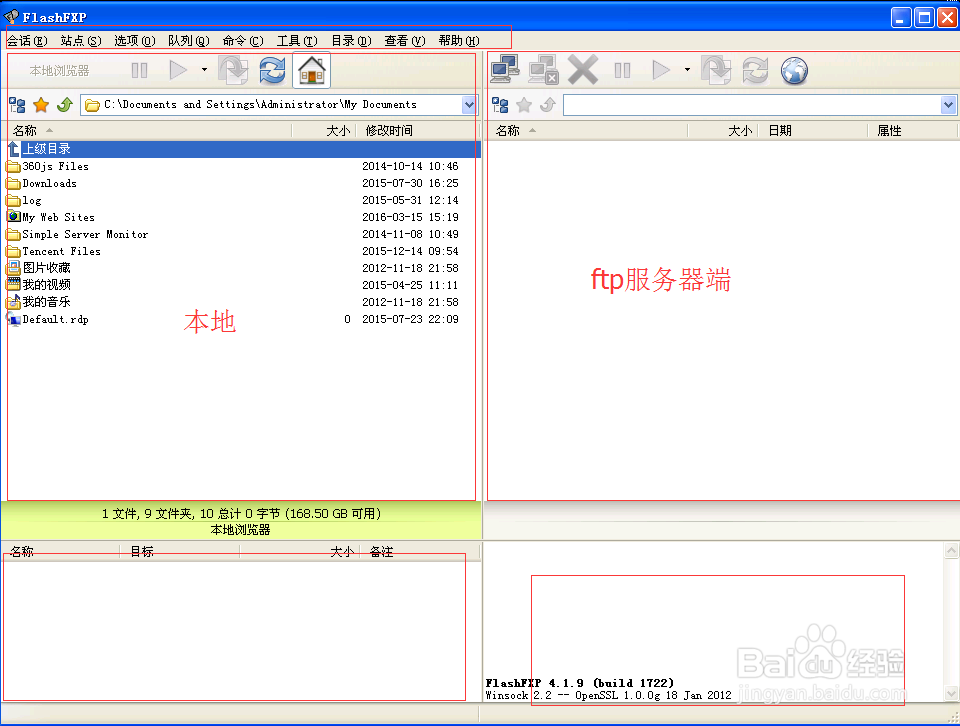Click the local status bar file summary
This screenshot has height=726, width=960.
pos(241,514)
